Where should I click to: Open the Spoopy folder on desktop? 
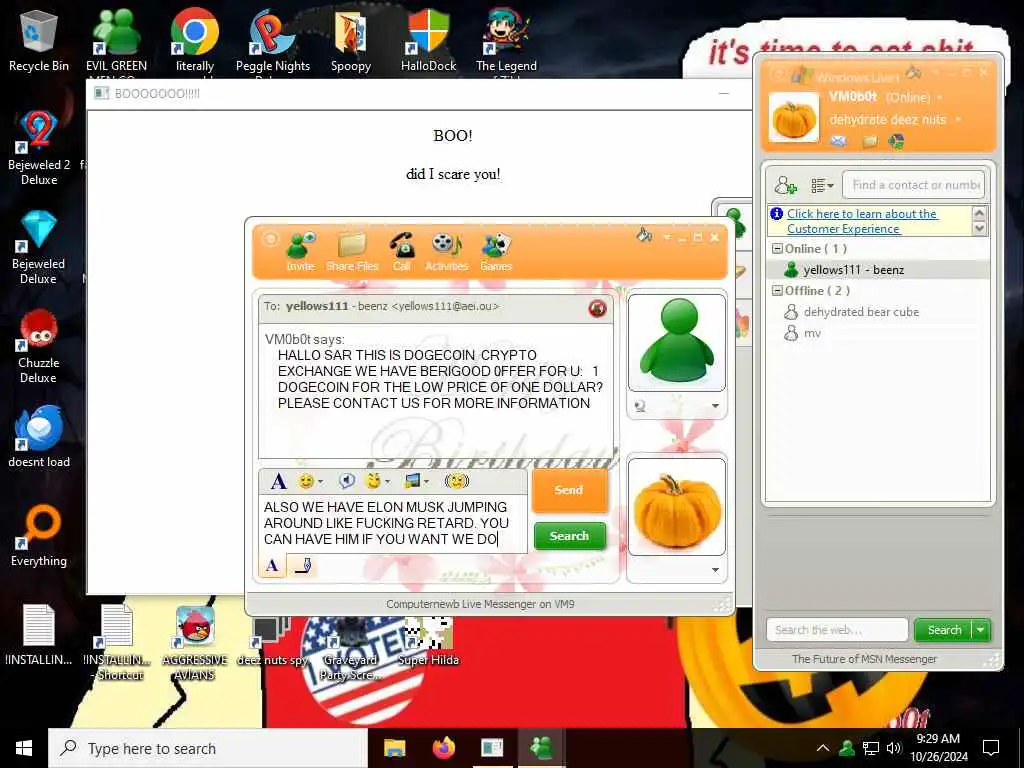(x=351, y=40)
